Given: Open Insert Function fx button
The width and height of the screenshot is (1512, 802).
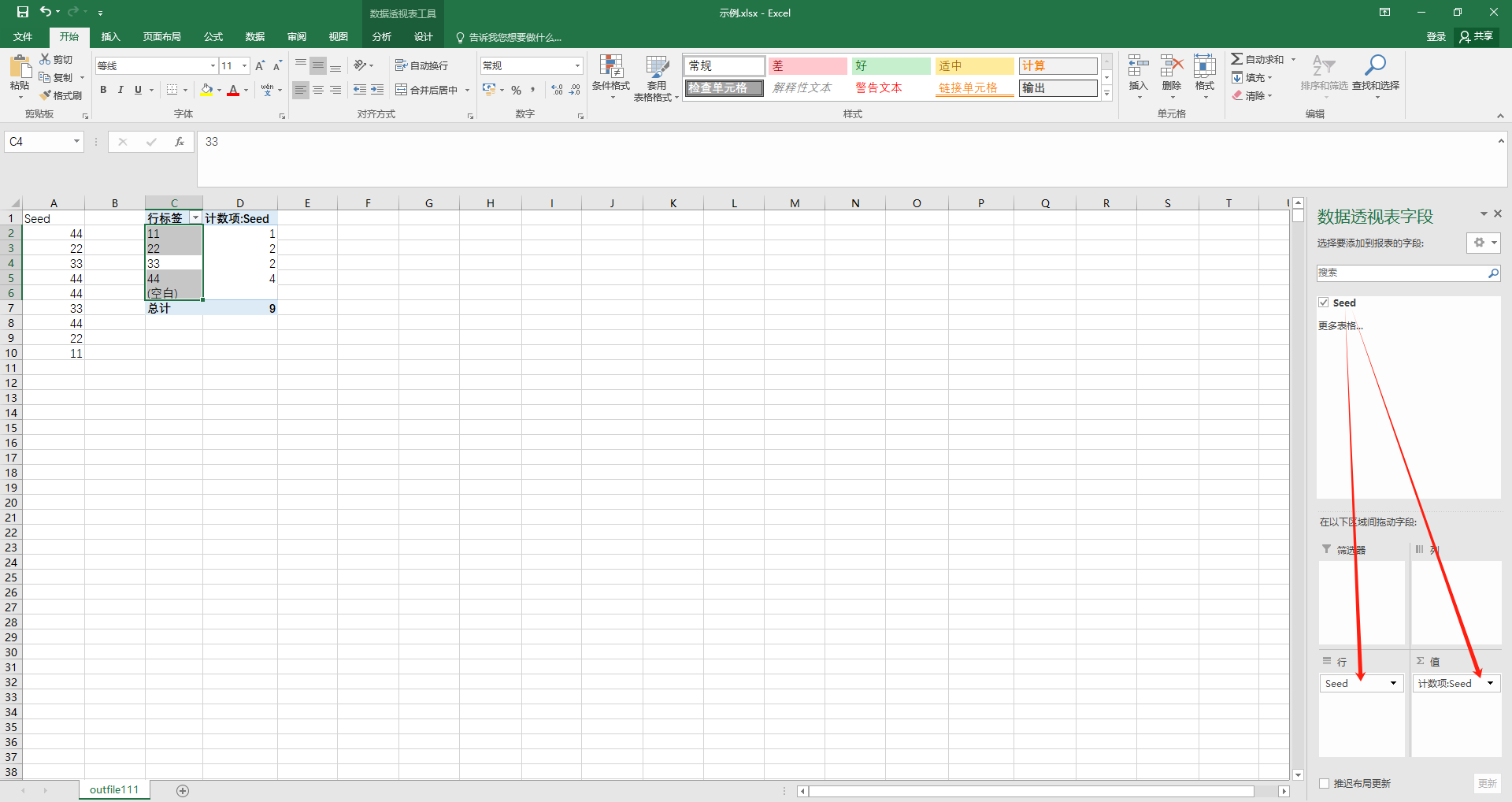Looking at the screenshot, I should 180,142.
